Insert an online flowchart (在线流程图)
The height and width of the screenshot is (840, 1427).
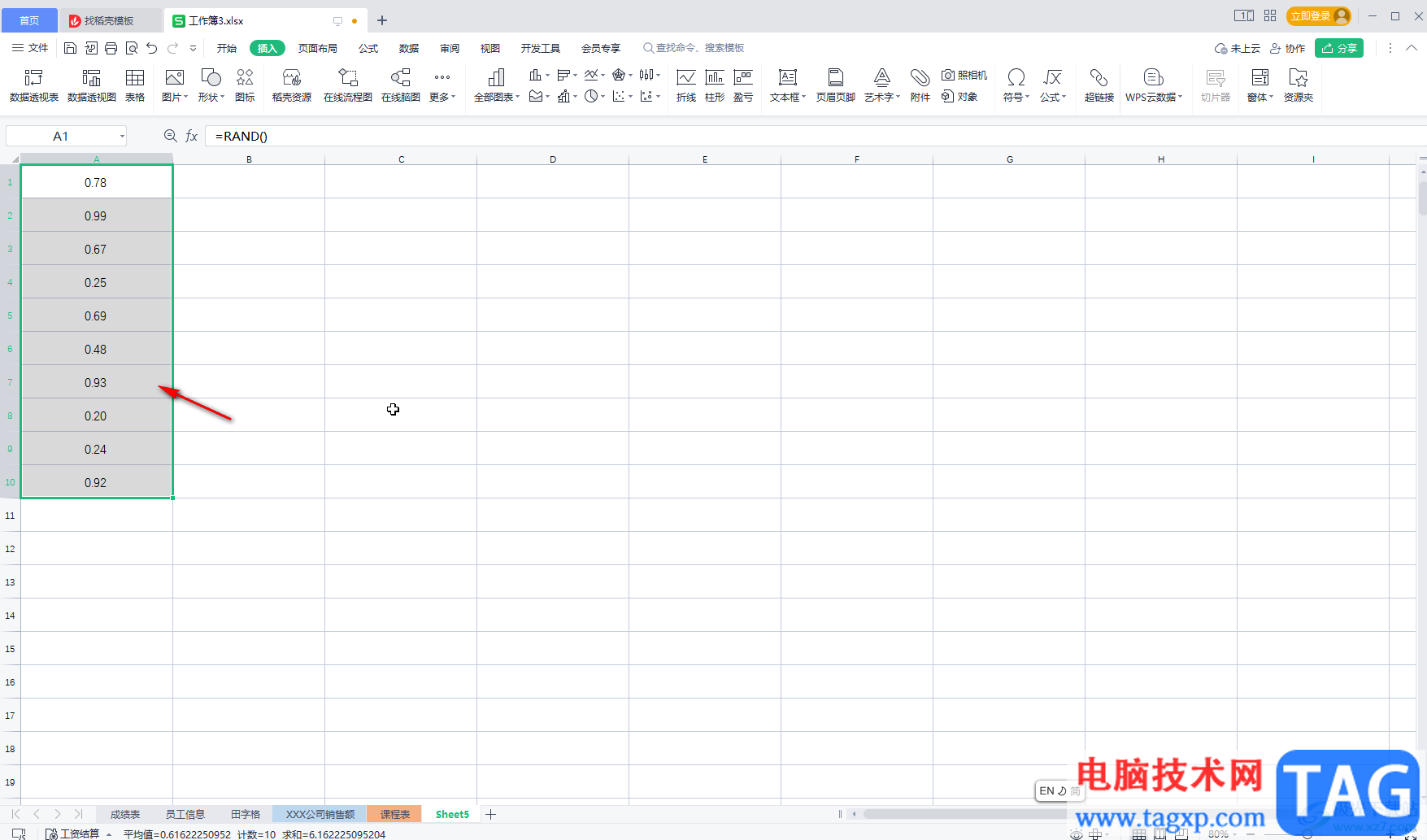click(347, 85)
